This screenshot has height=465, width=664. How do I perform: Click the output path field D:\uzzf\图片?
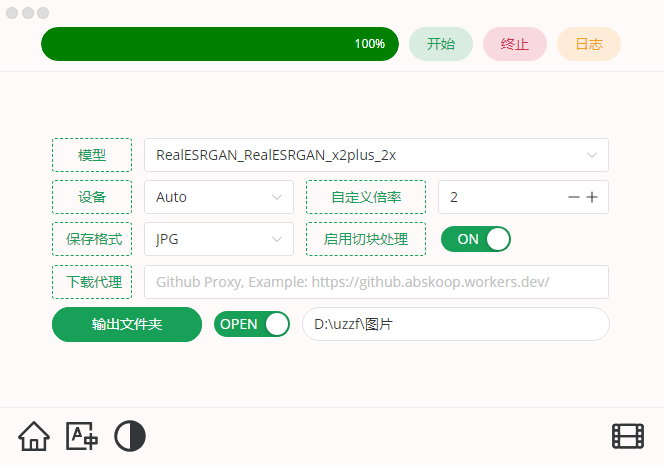point(455,324)
